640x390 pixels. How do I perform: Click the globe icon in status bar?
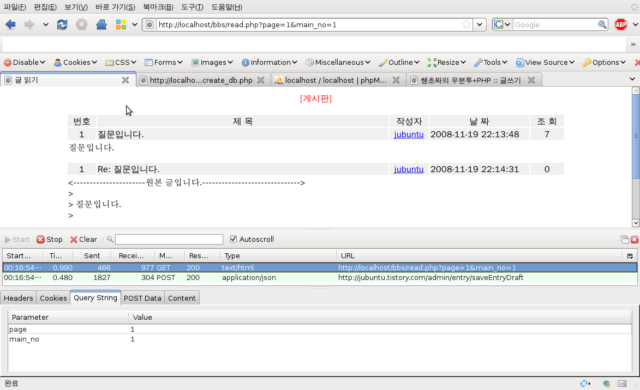pos(606,383)
